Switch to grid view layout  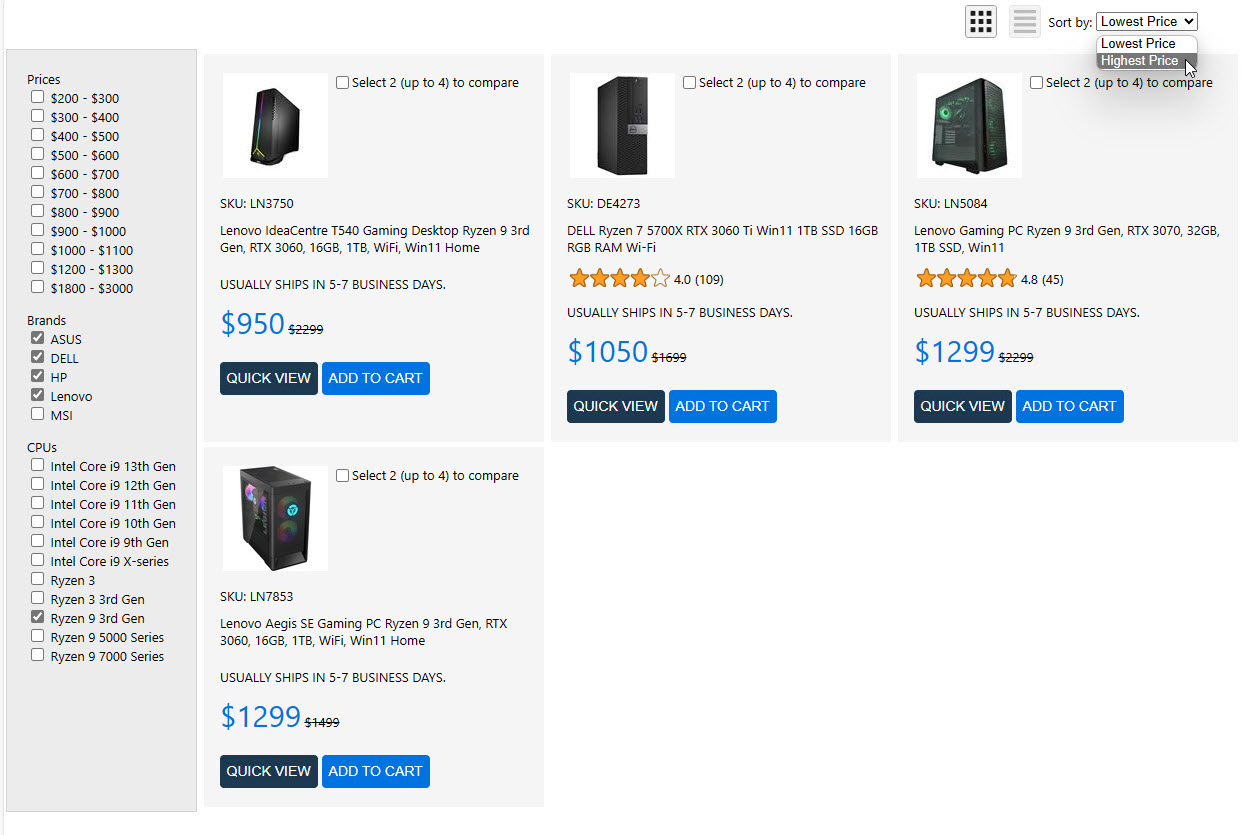click(981, 21)
